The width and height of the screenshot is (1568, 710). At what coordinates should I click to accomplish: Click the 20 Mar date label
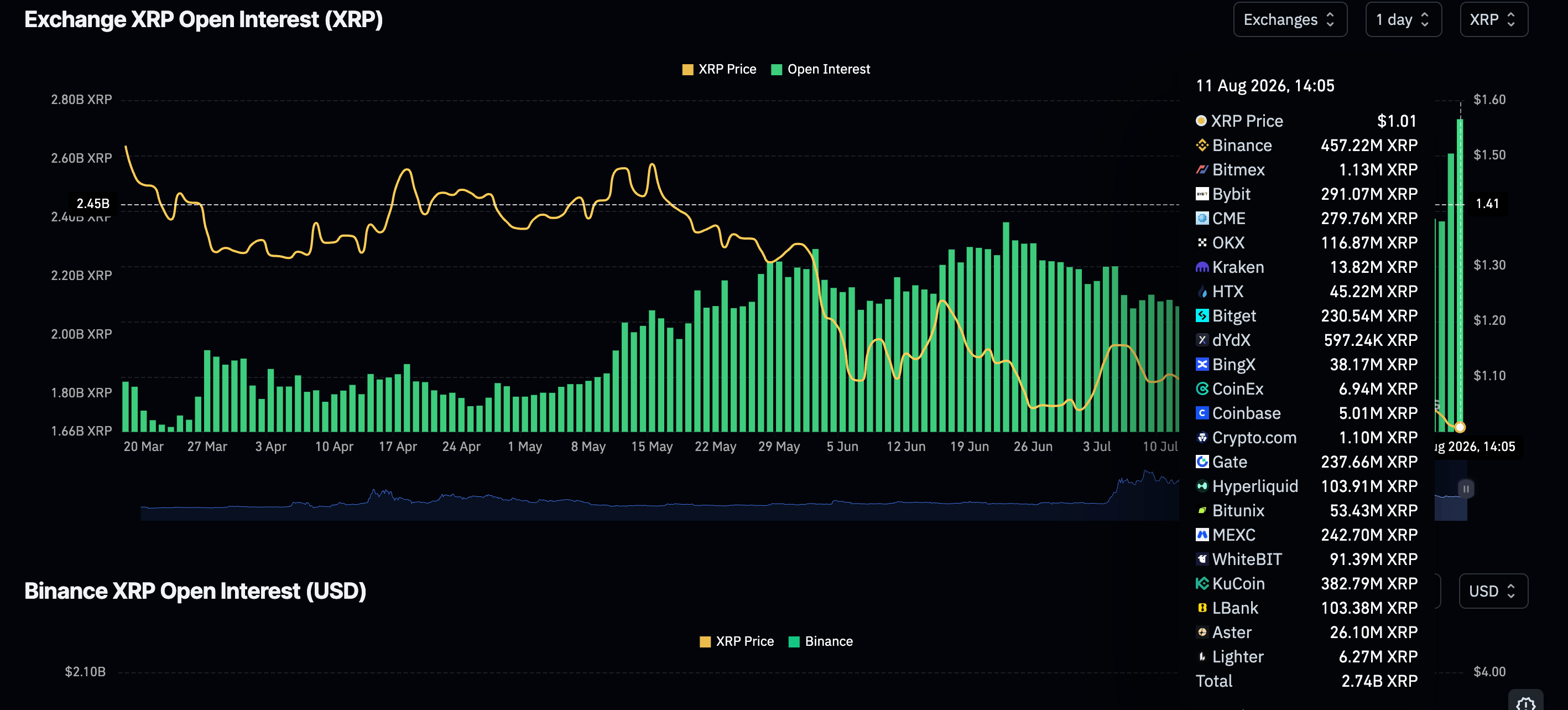click(x=144, y=447)
